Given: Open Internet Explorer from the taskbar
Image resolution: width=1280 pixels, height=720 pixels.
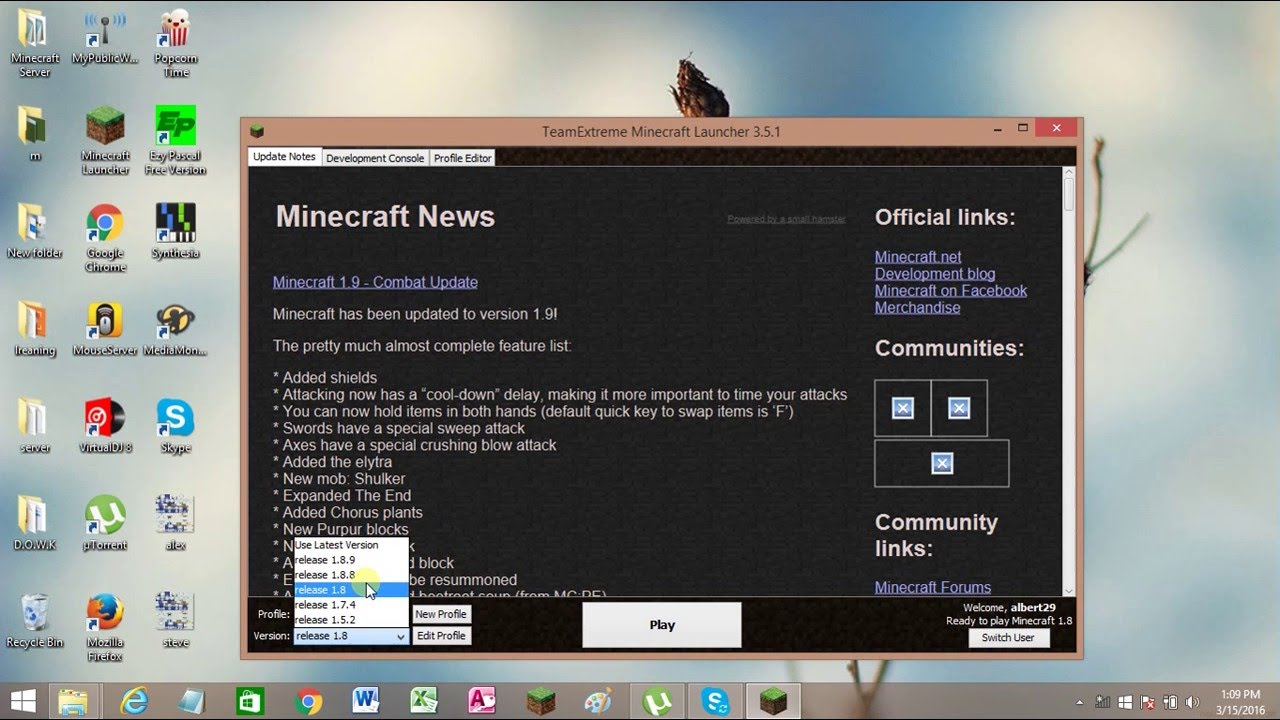Looking at the screenshot, I should point(134,701).
